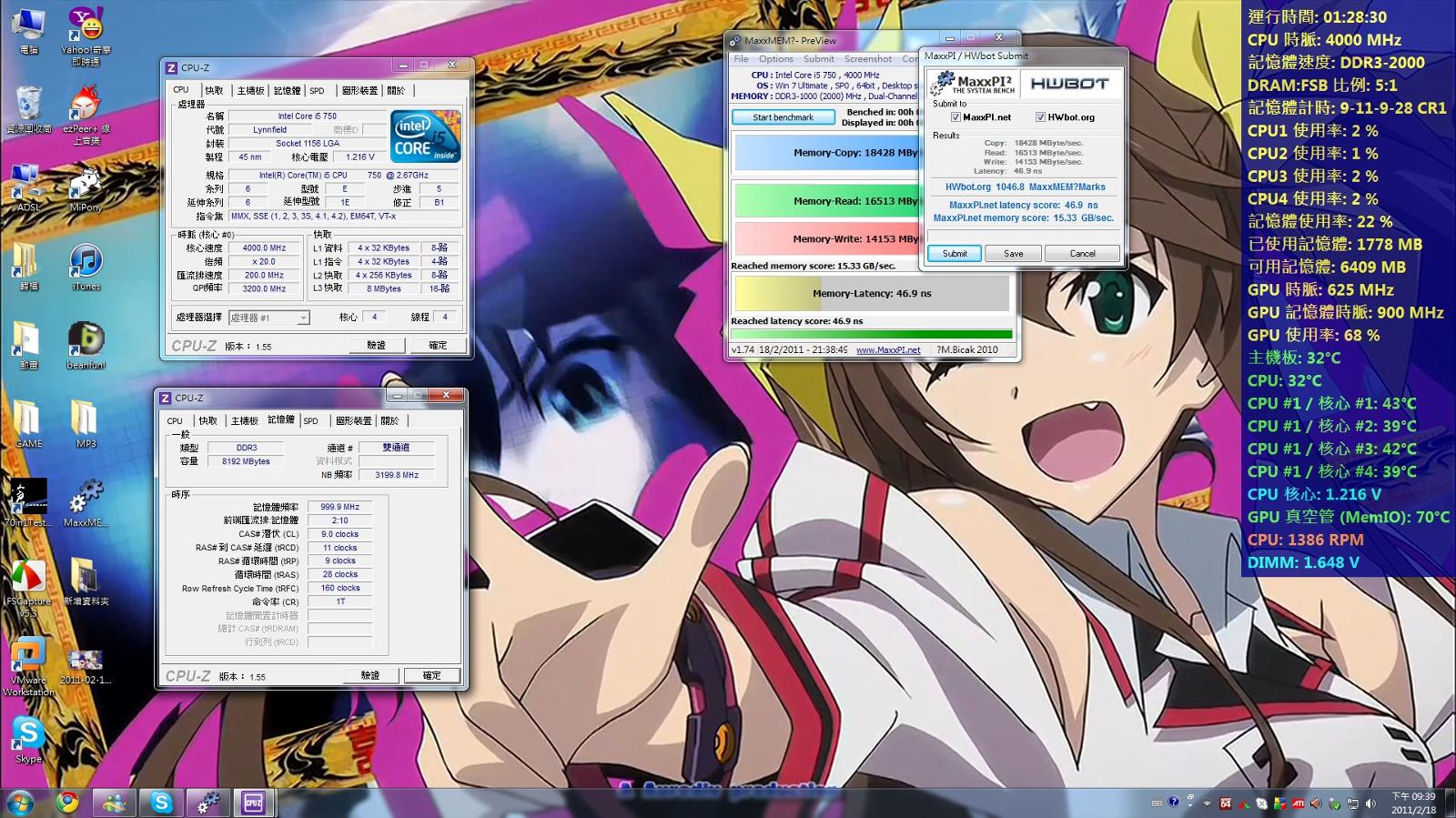Click the Intel Core i5 logo in CPU-Z

(x=425, y=136)
